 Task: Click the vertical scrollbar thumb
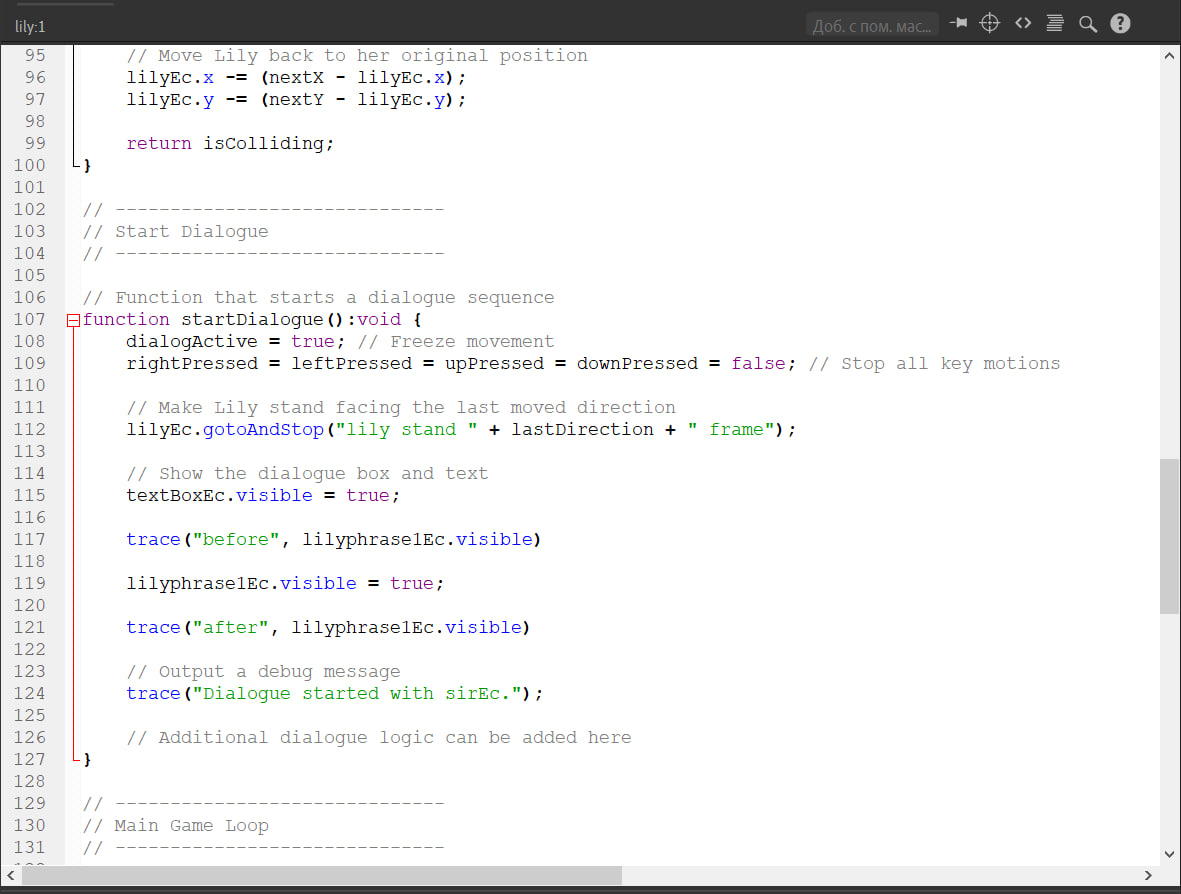1169,535
